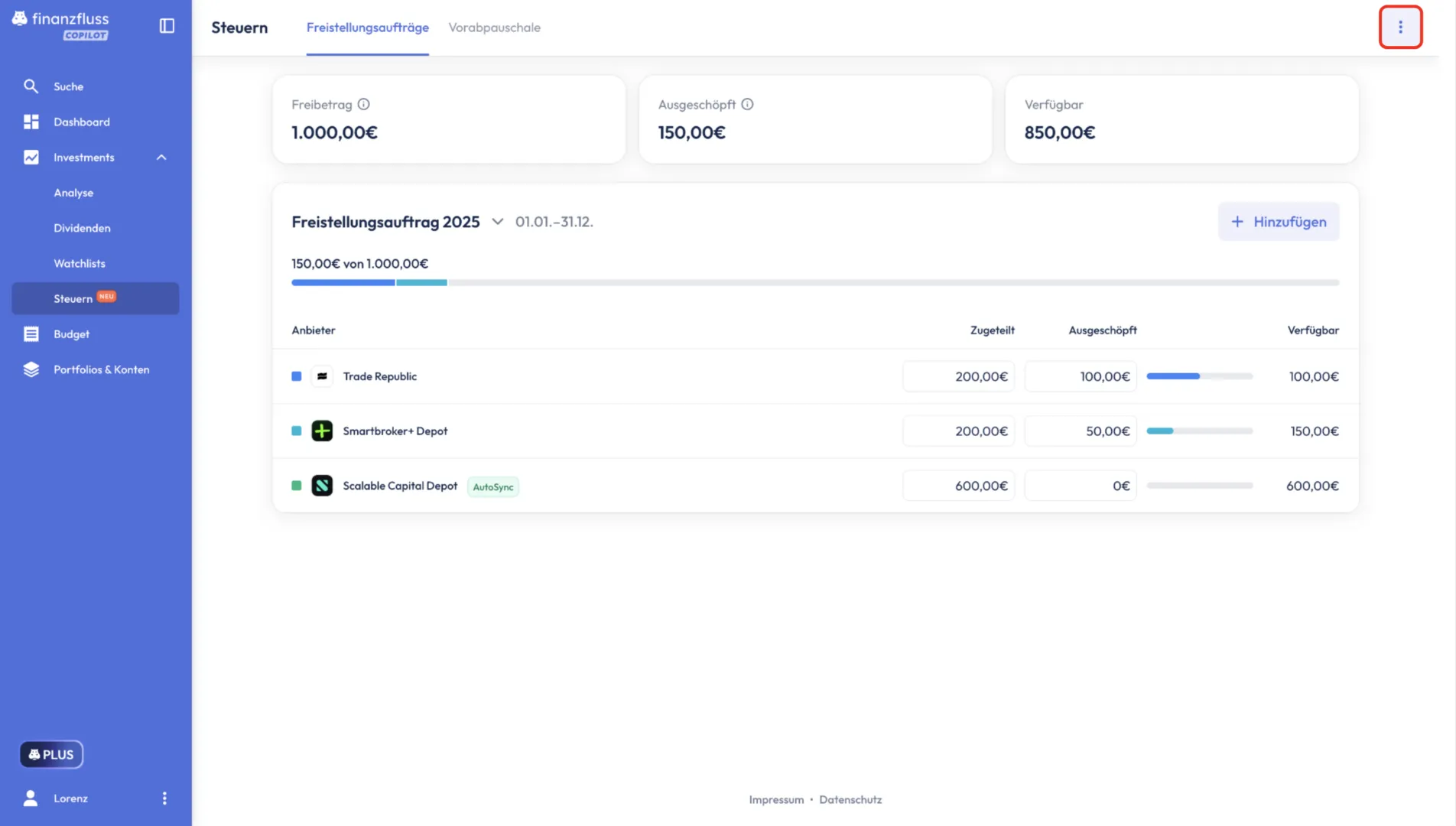Open Portfolios & Konten layers icon

click(x=31, y=369)
